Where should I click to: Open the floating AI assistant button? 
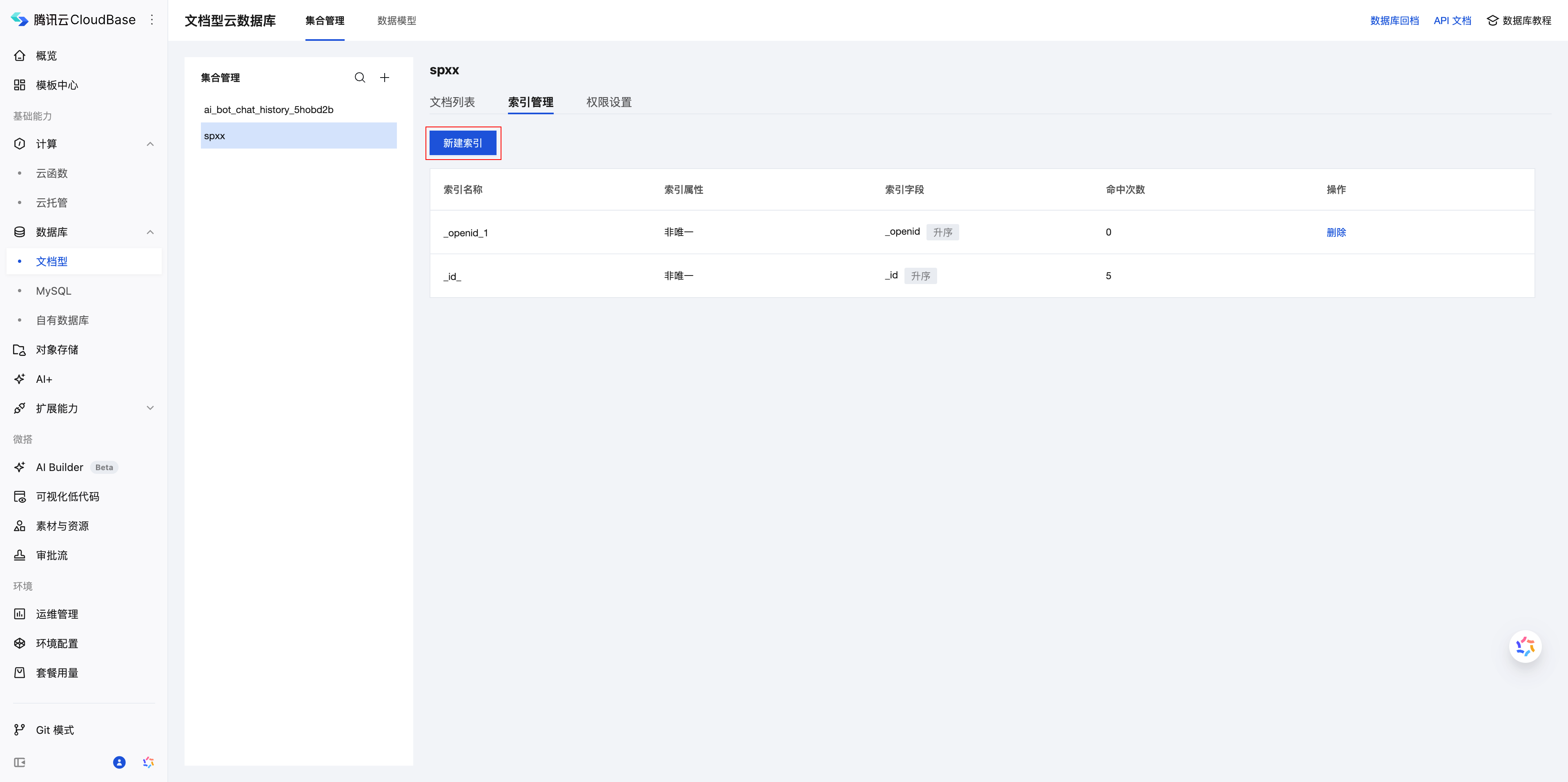(1525, 646)
